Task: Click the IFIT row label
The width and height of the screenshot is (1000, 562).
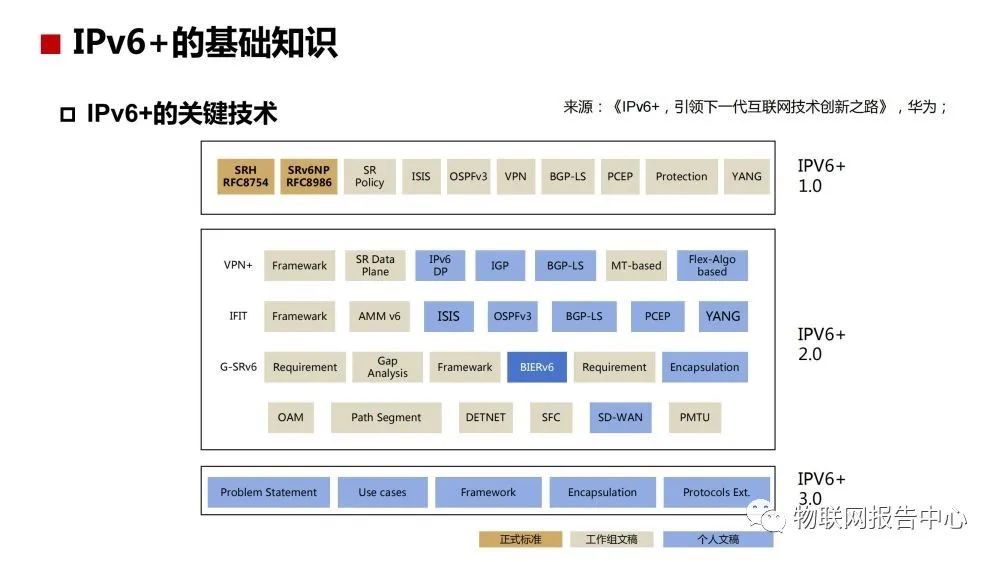Action: [x=238, y=316]
